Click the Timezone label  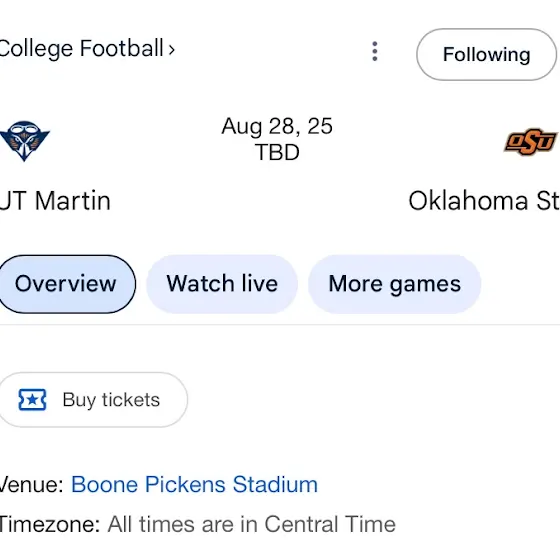[x=49, y=524]
